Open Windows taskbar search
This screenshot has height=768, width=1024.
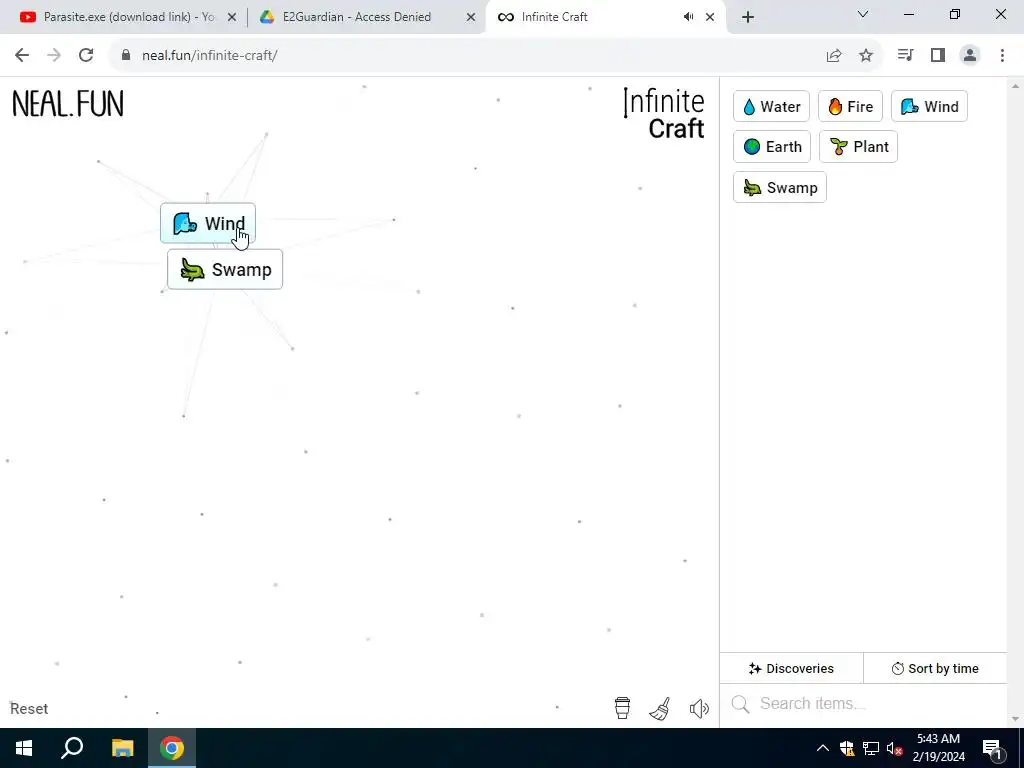point(72,748)
